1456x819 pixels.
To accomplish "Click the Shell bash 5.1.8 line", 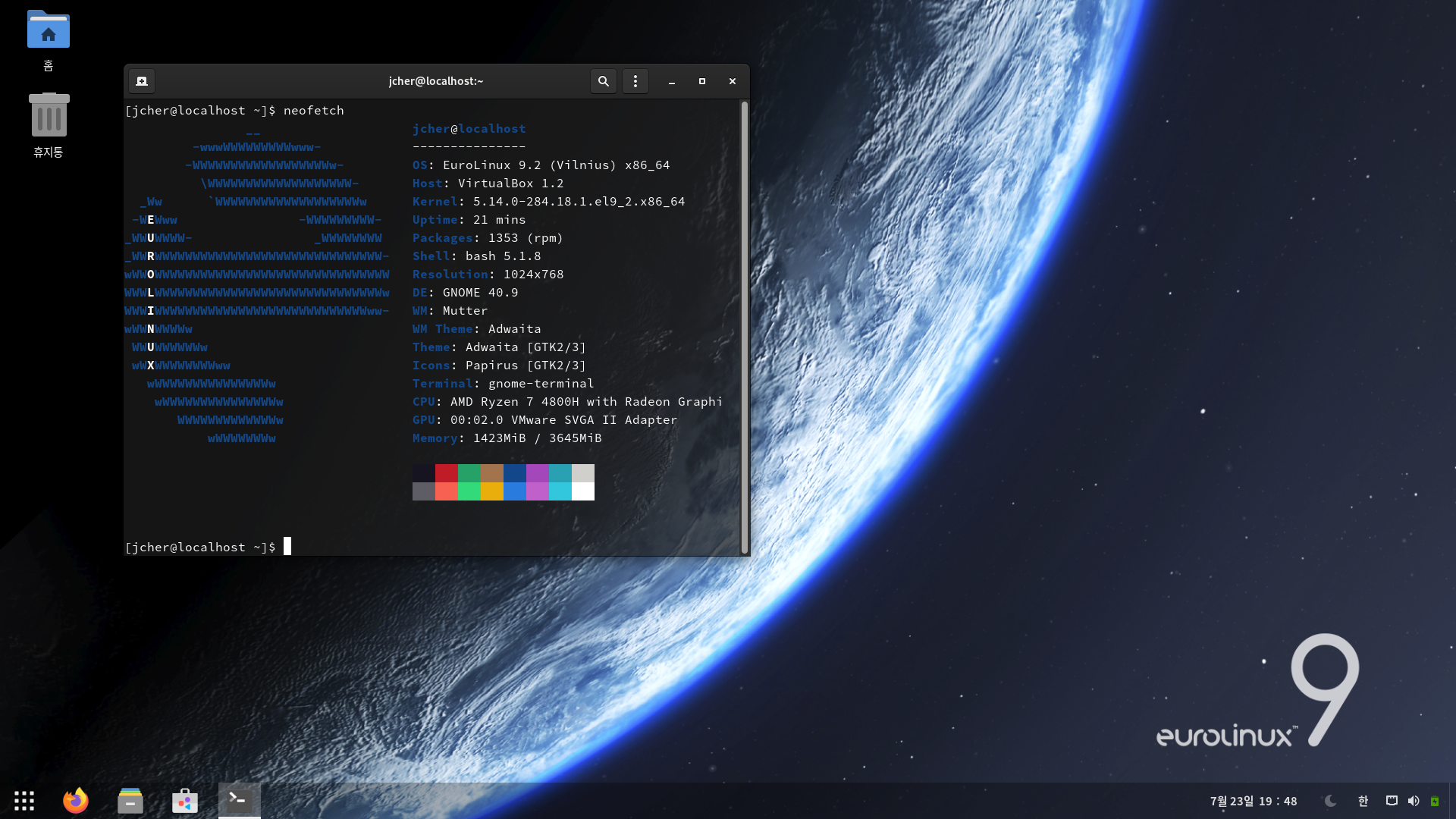I will 477,256.
